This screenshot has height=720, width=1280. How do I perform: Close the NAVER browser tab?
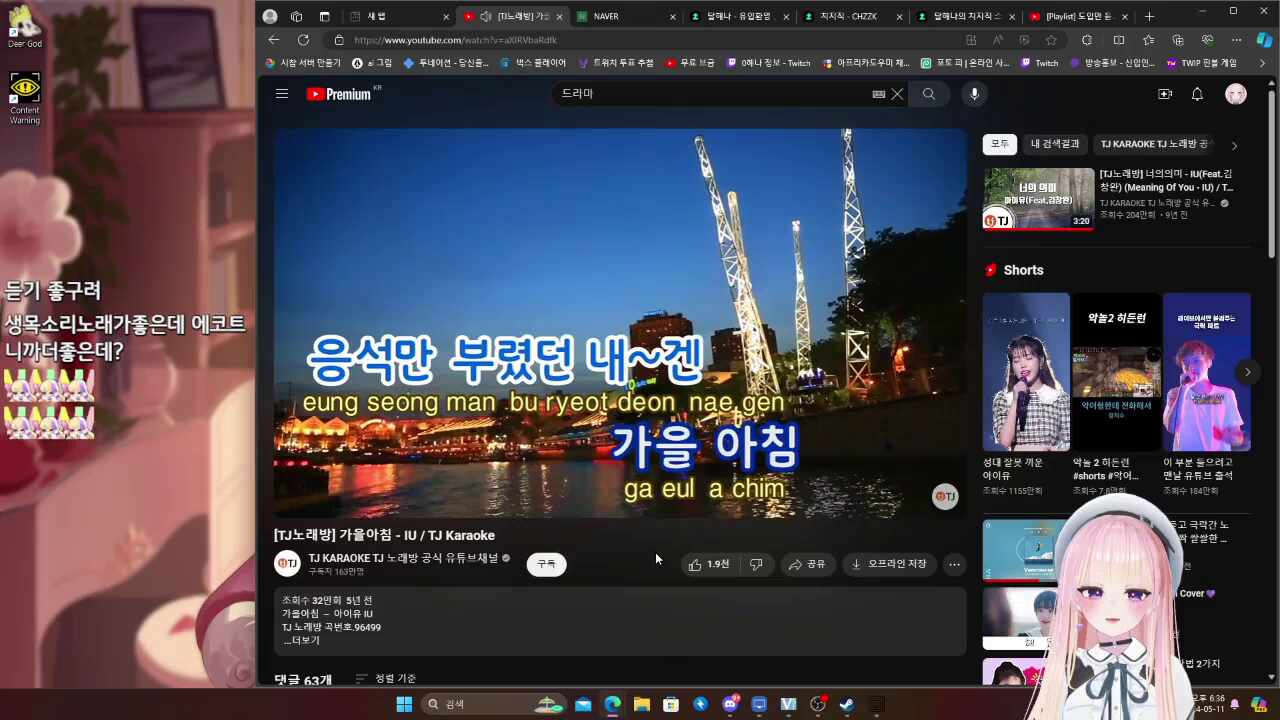click(673, 16)
